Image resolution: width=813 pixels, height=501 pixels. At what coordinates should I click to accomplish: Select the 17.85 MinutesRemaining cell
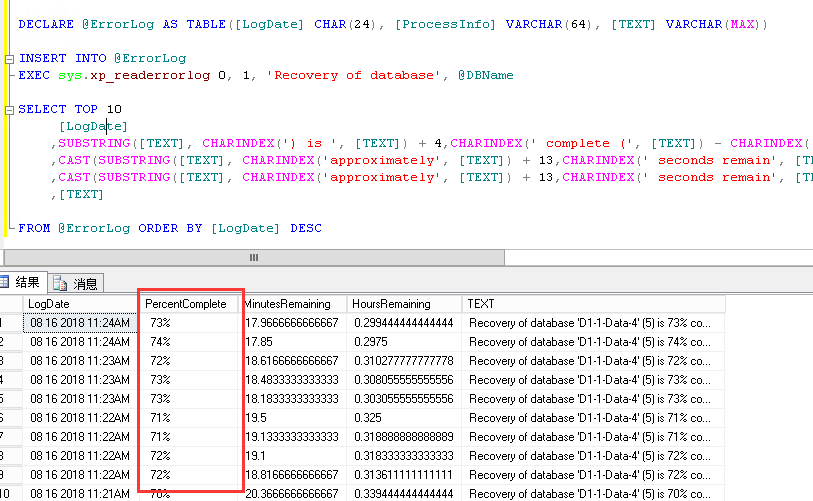click(294, 340)
